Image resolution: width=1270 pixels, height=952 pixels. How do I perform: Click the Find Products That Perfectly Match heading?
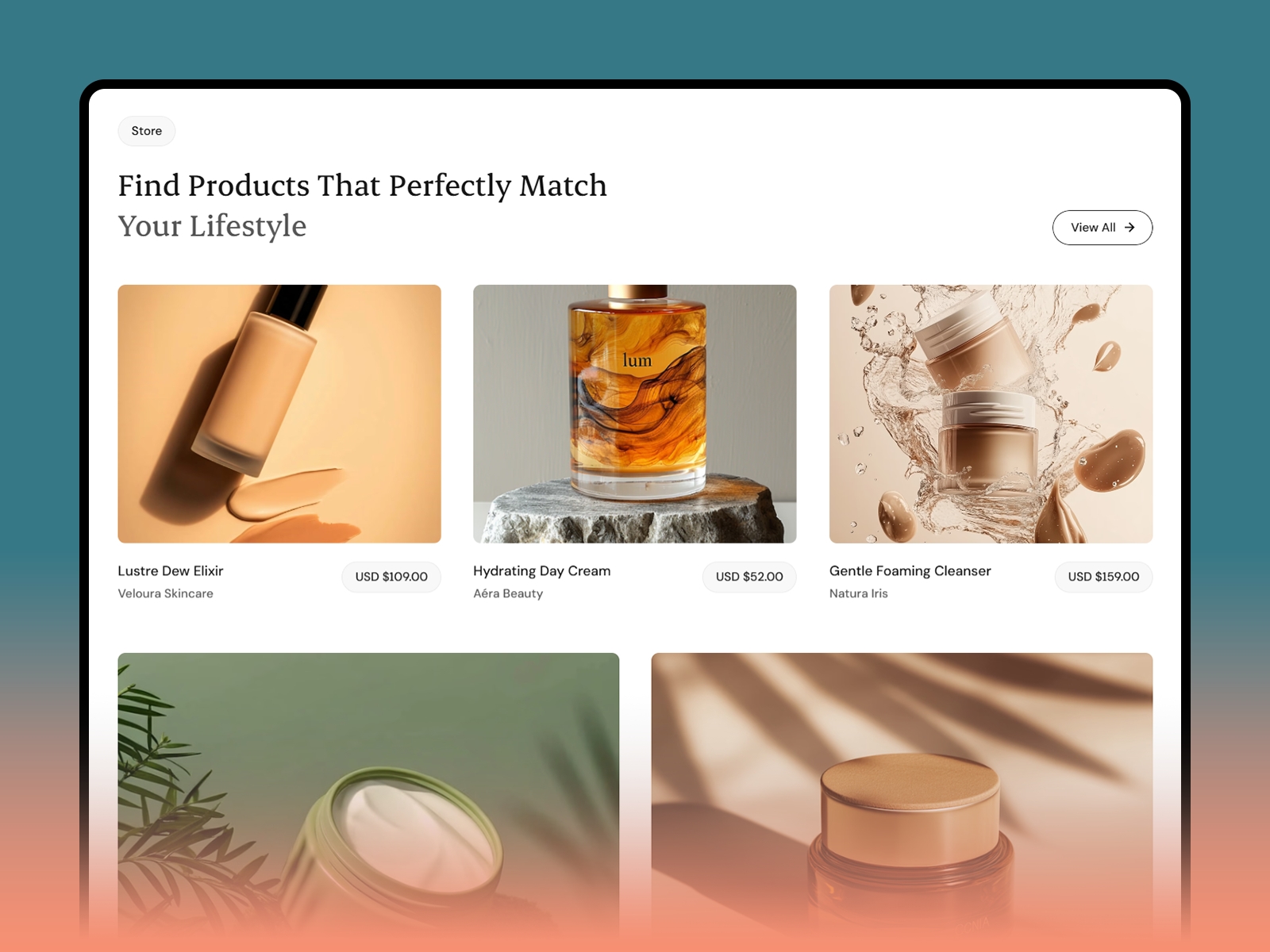point(363,186)
